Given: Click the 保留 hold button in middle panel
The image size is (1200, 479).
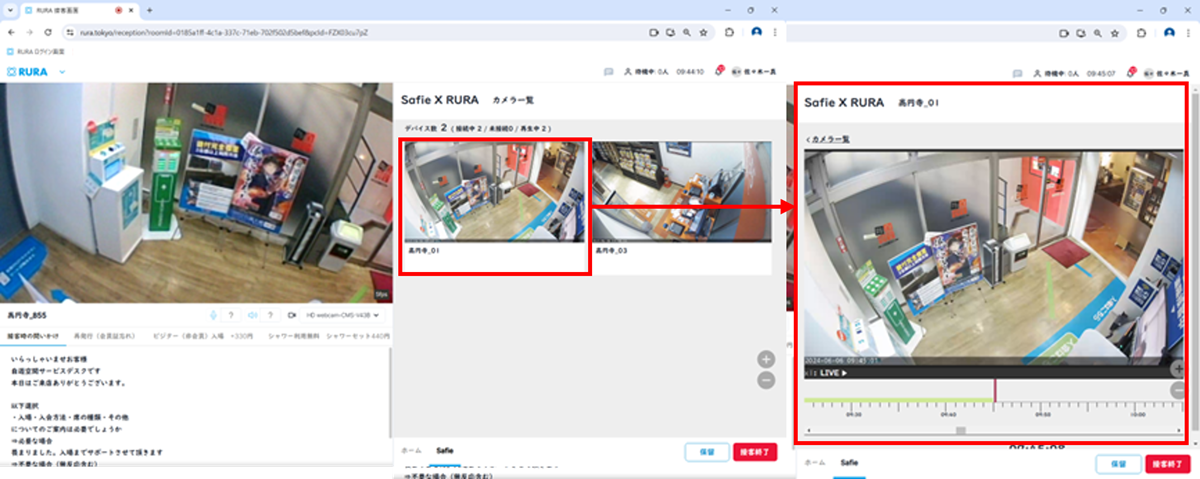Looking at the screenshot, I should pos(707,452).
